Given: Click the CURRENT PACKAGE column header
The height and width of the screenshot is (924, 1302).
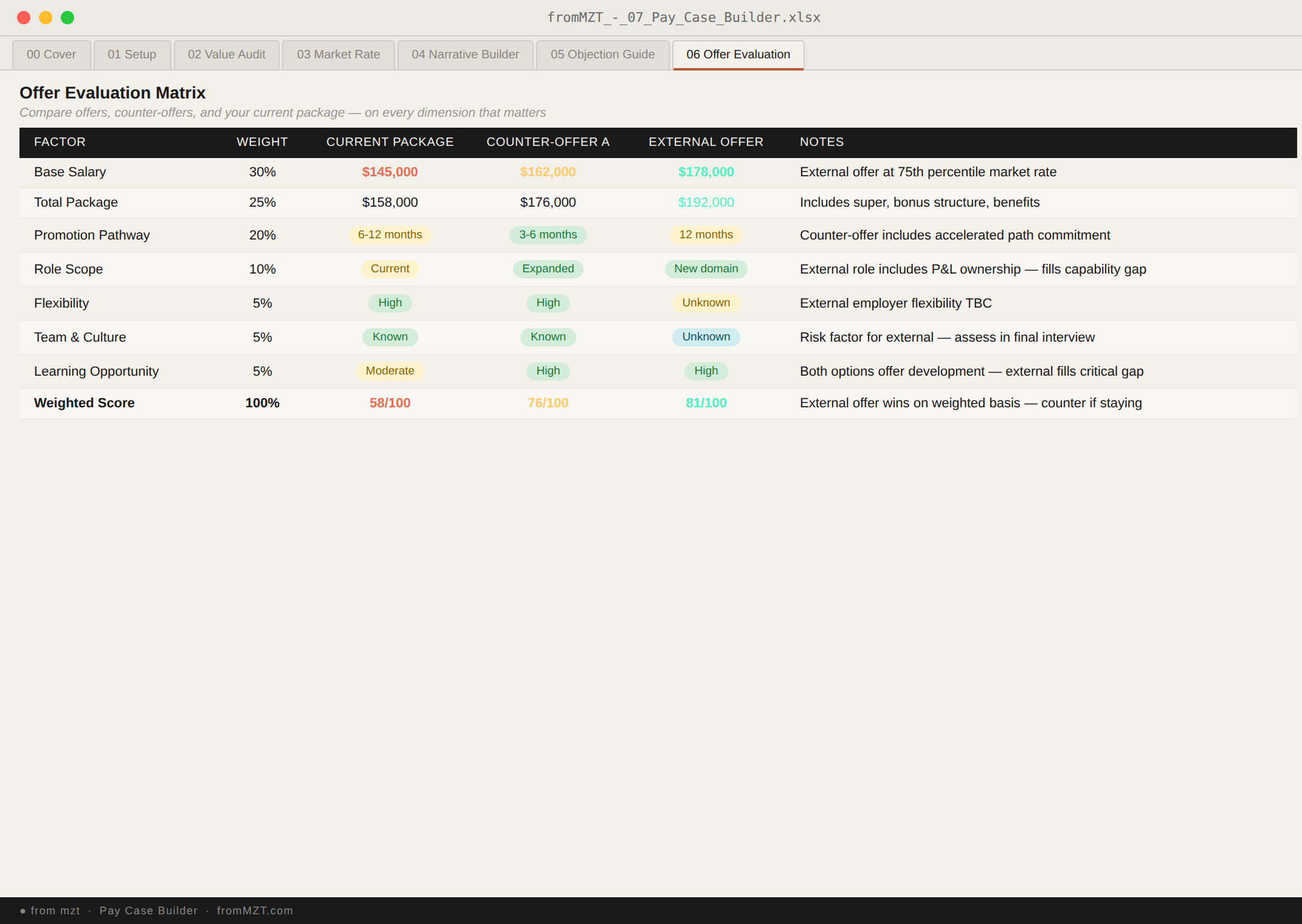Looking at the screenshot, I should (390, 142).
